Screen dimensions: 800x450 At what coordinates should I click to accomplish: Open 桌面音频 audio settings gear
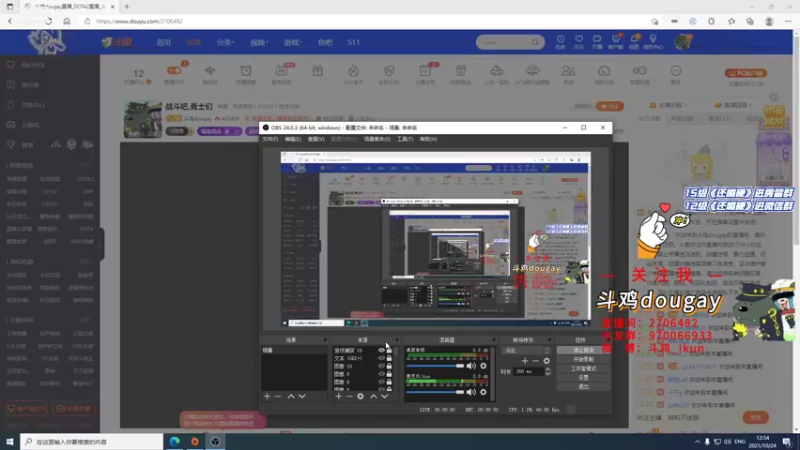coord(483,366)
